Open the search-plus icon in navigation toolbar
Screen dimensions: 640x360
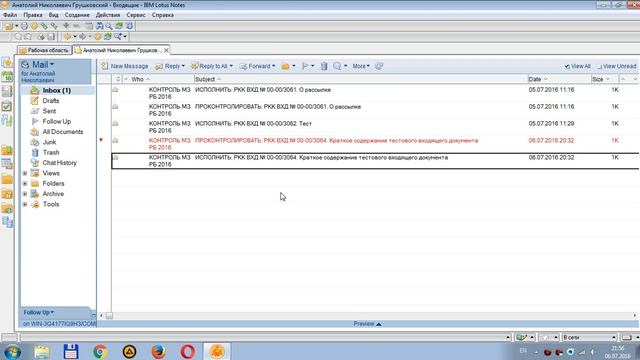118,37
